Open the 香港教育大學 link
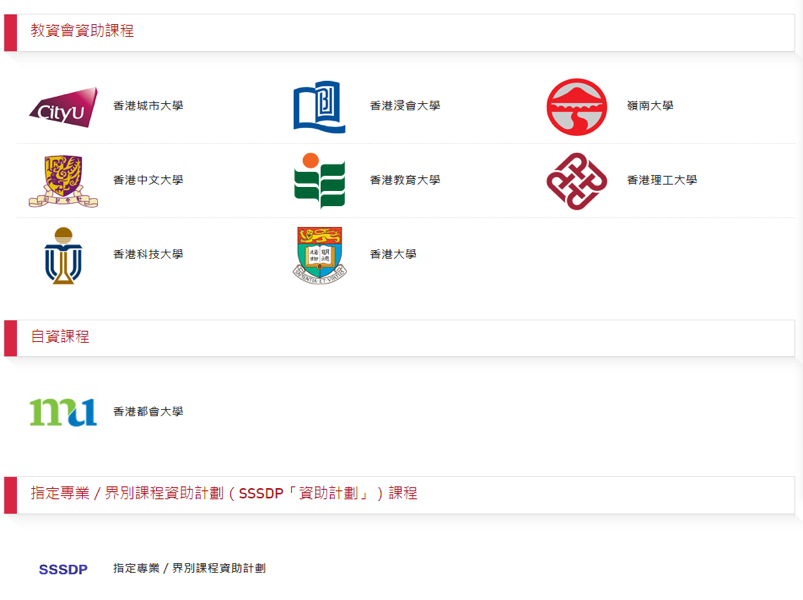This screenshot has height=600, width=803. tap(405, 180)
